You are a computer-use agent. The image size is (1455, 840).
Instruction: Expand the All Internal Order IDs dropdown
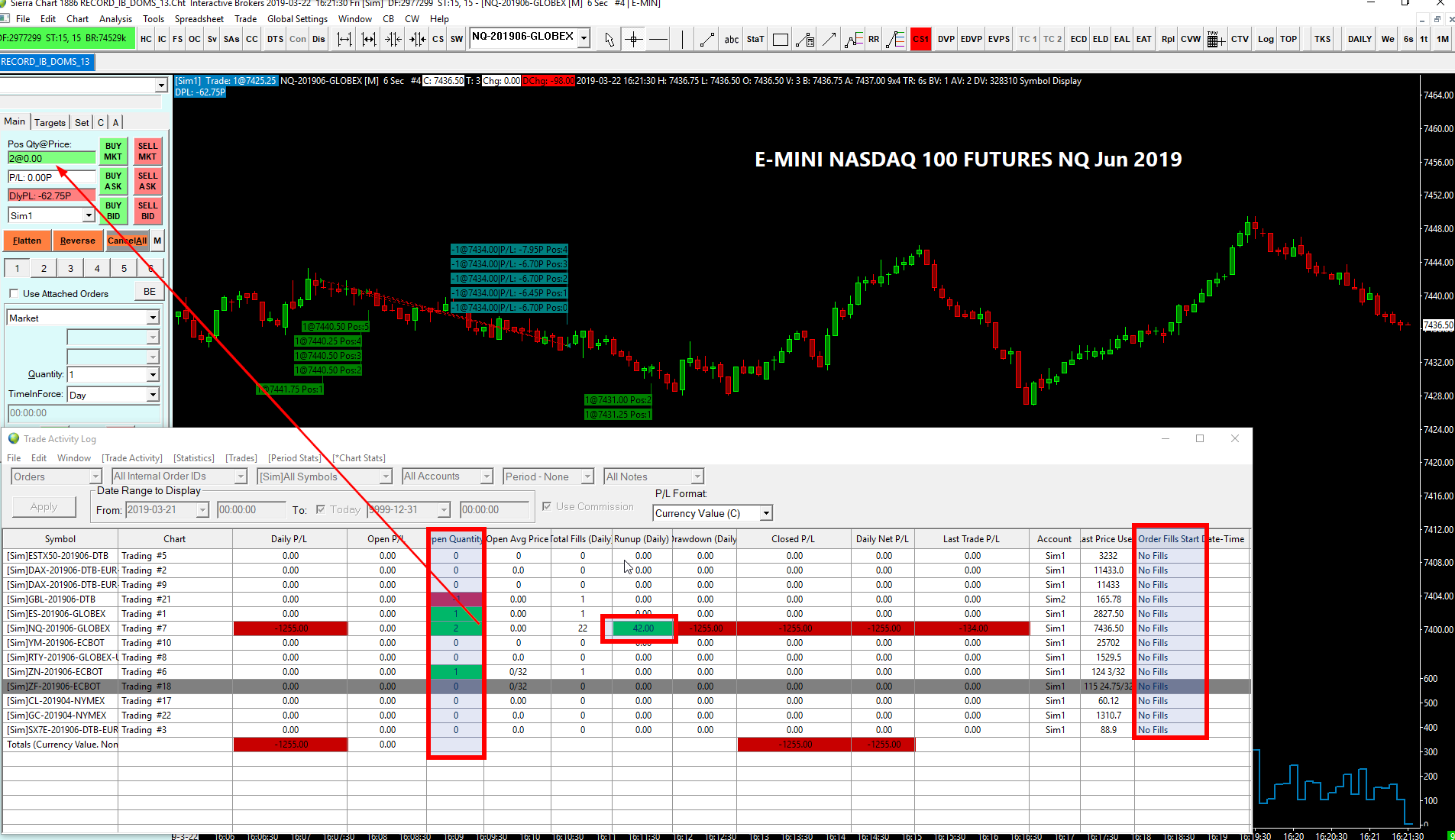coord(241,477)
